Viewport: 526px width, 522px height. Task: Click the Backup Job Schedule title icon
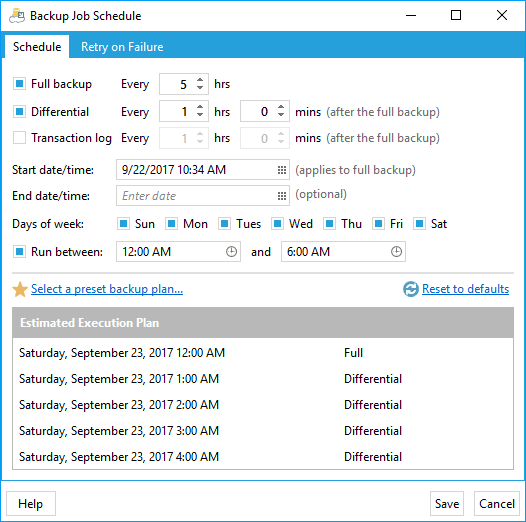(17, 16)
